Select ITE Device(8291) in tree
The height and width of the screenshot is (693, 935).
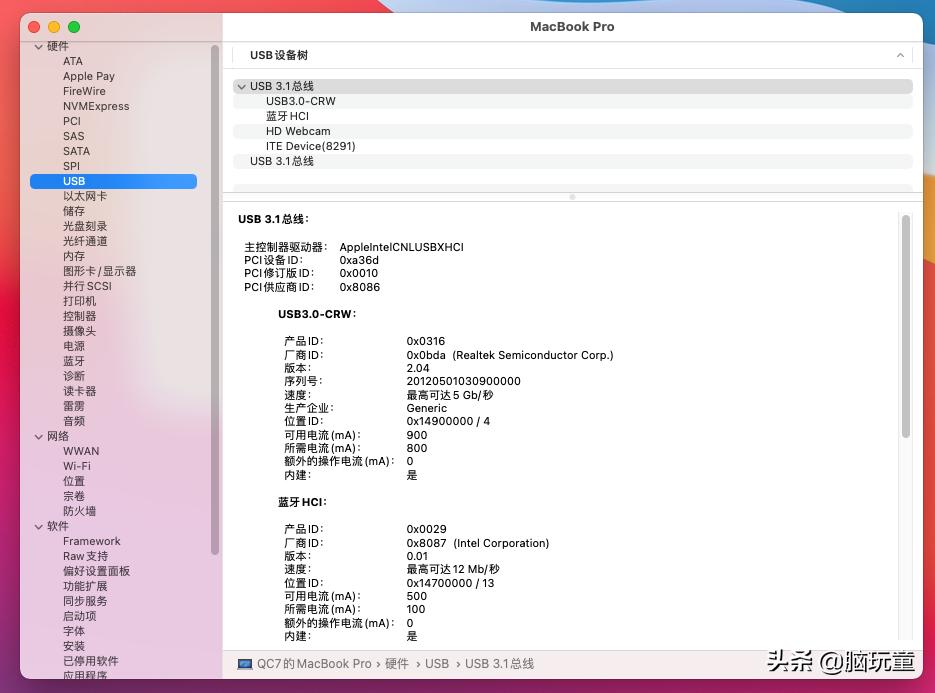coord(310,146)
